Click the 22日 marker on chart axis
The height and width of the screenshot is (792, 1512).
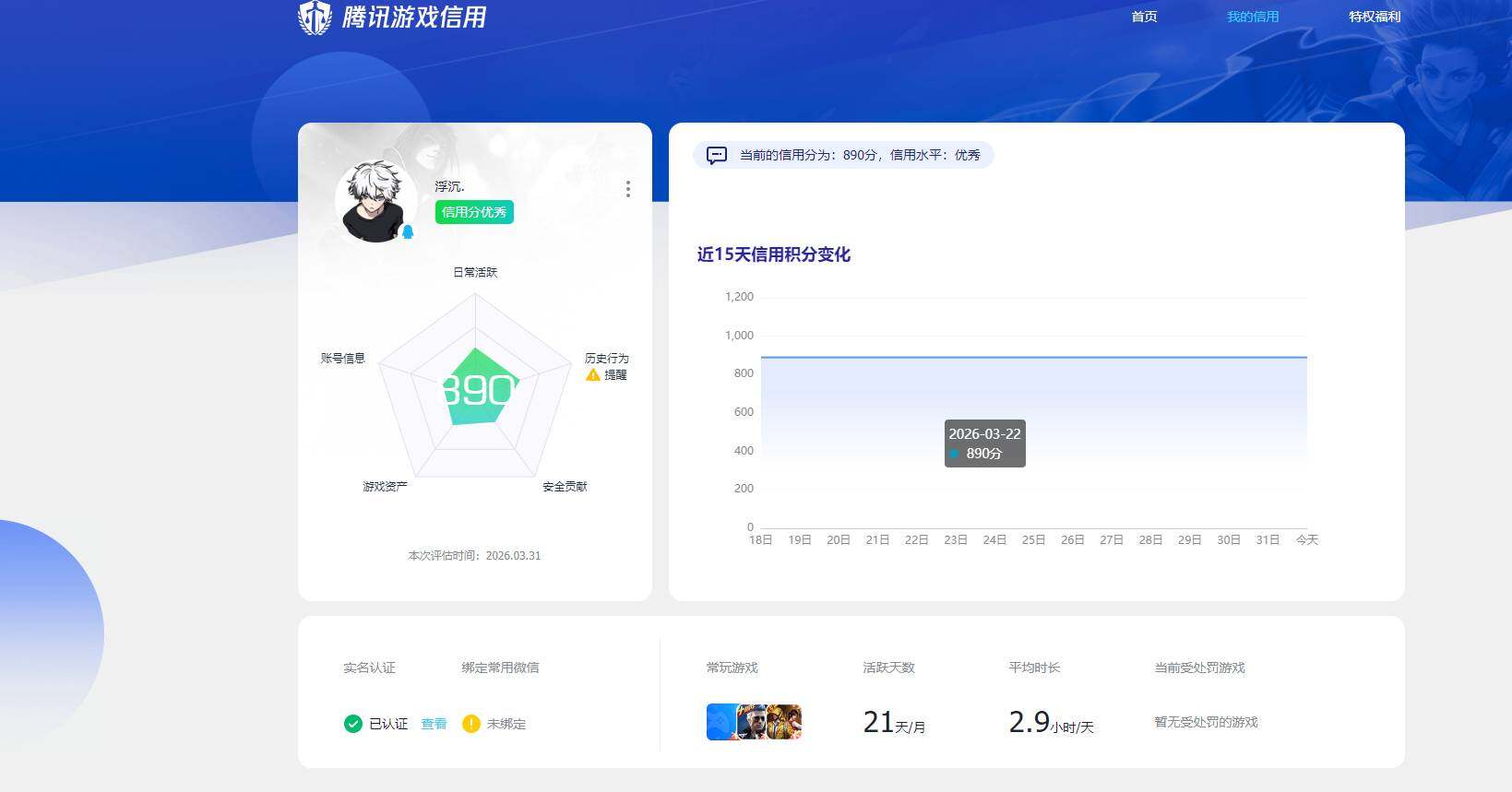coord(916,539)
